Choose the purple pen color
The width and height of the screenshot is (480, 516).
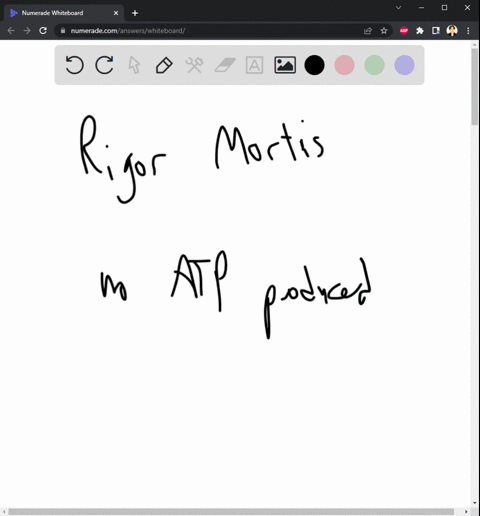point(404,65)
